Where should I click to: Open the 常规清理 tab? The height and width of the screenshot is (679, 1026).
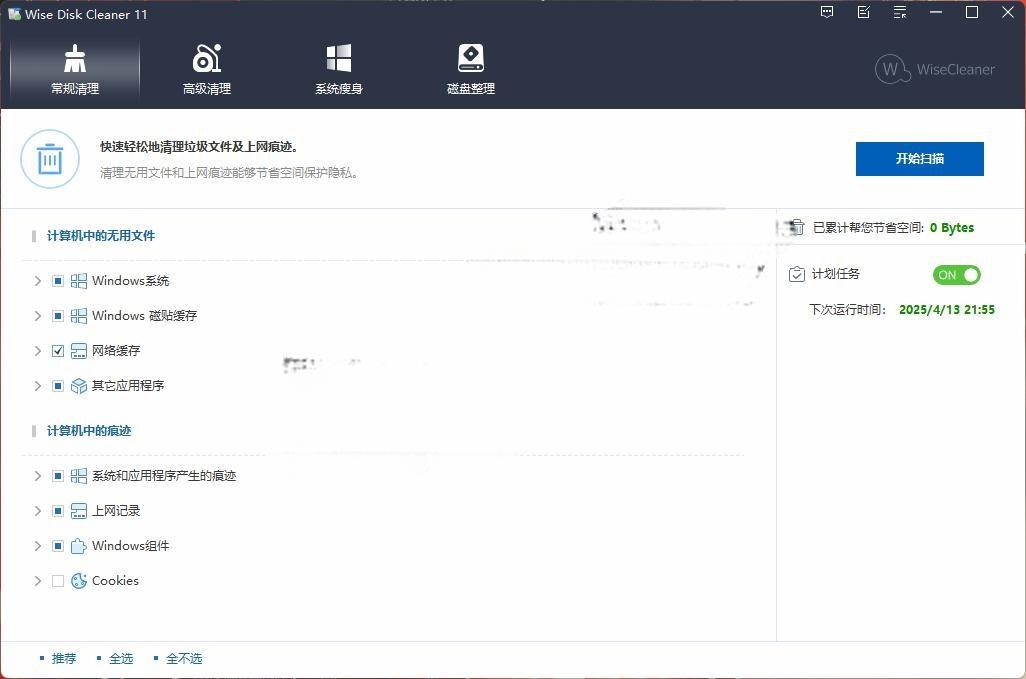[75, 70]
